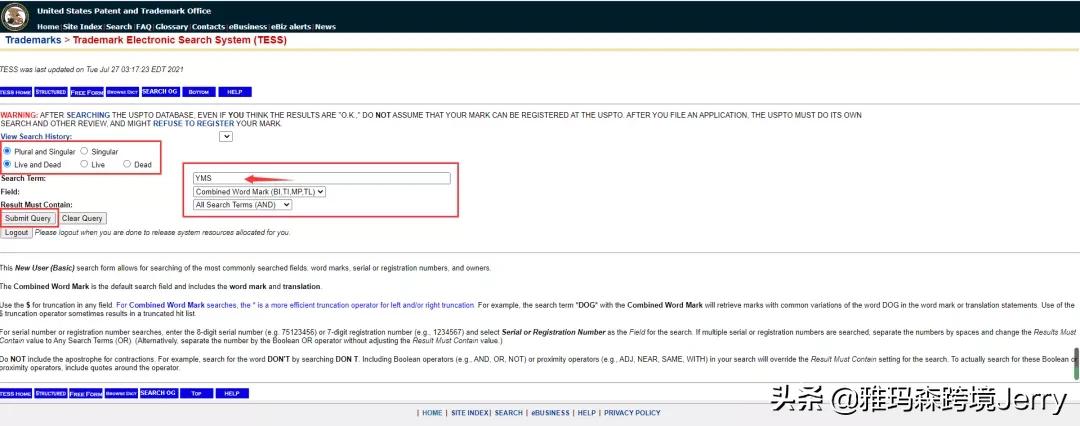Viewport: 1080px width, 426px height.
Task: Open the eBUSINESS link in the footer
Action: point(550,413)
